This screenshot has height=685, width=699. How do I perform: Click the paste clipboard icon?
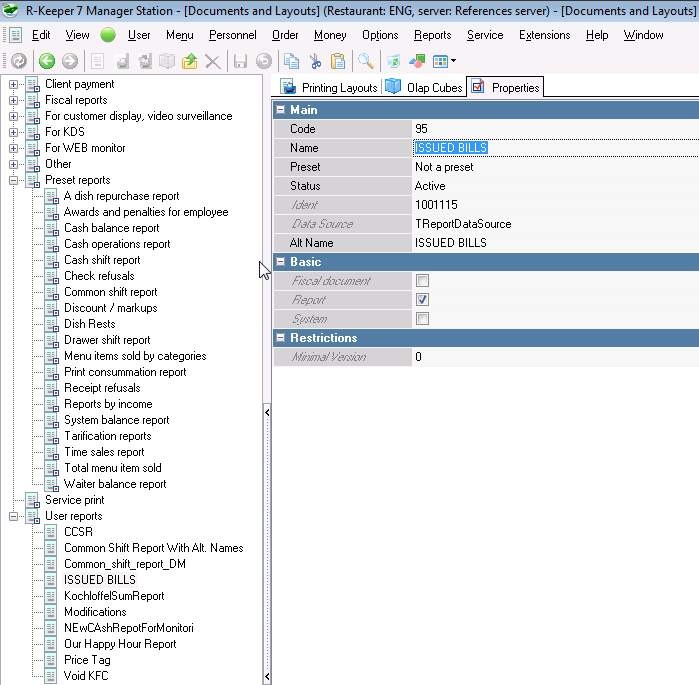pos(338,61)
